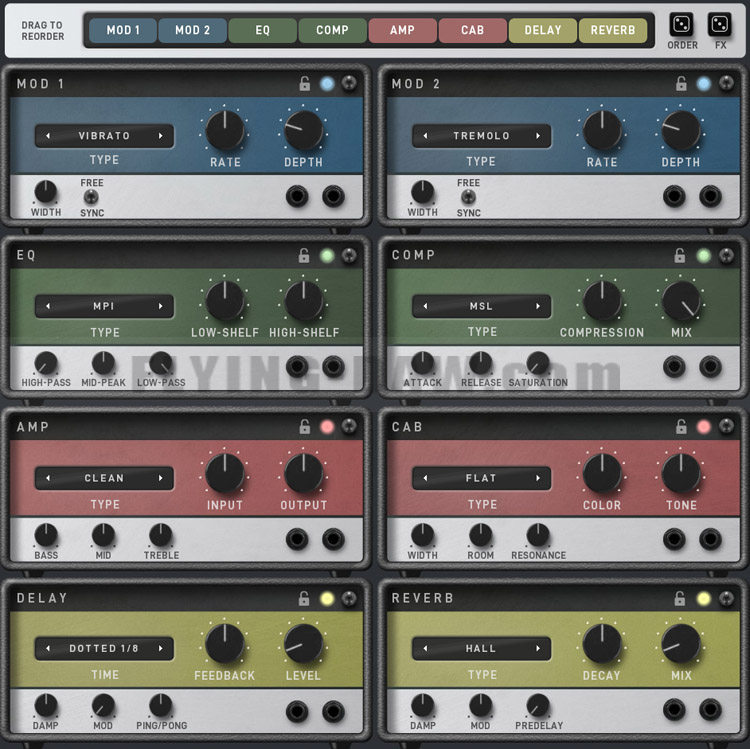Open the HALL reverb type selector
Screen dimensions: 750x749
tap(481, 649)
